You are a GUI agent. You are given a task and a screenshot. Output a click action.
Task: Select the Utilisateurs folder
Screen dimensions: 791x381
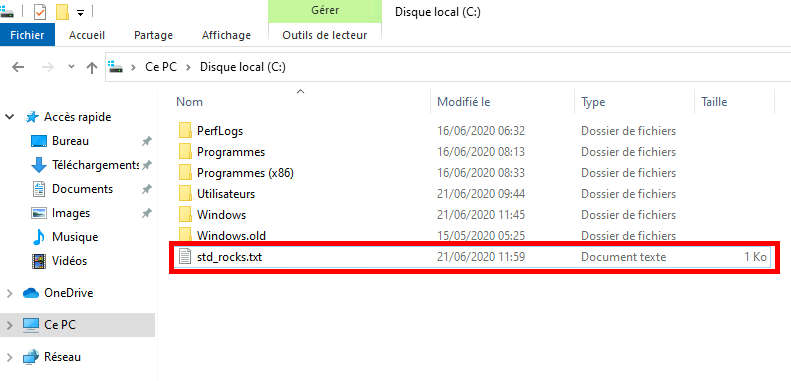pos(226,194)
